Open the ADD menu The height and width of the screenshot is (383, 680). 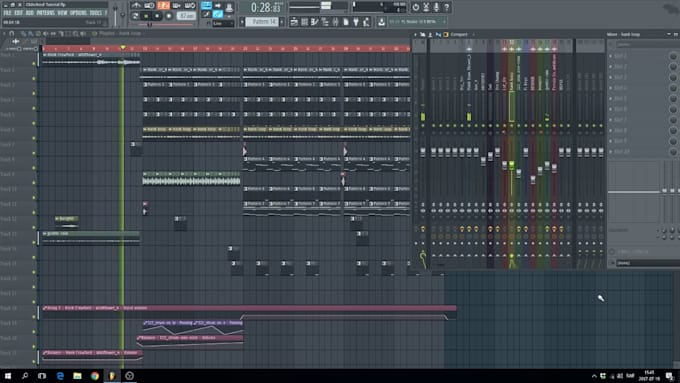29,13
